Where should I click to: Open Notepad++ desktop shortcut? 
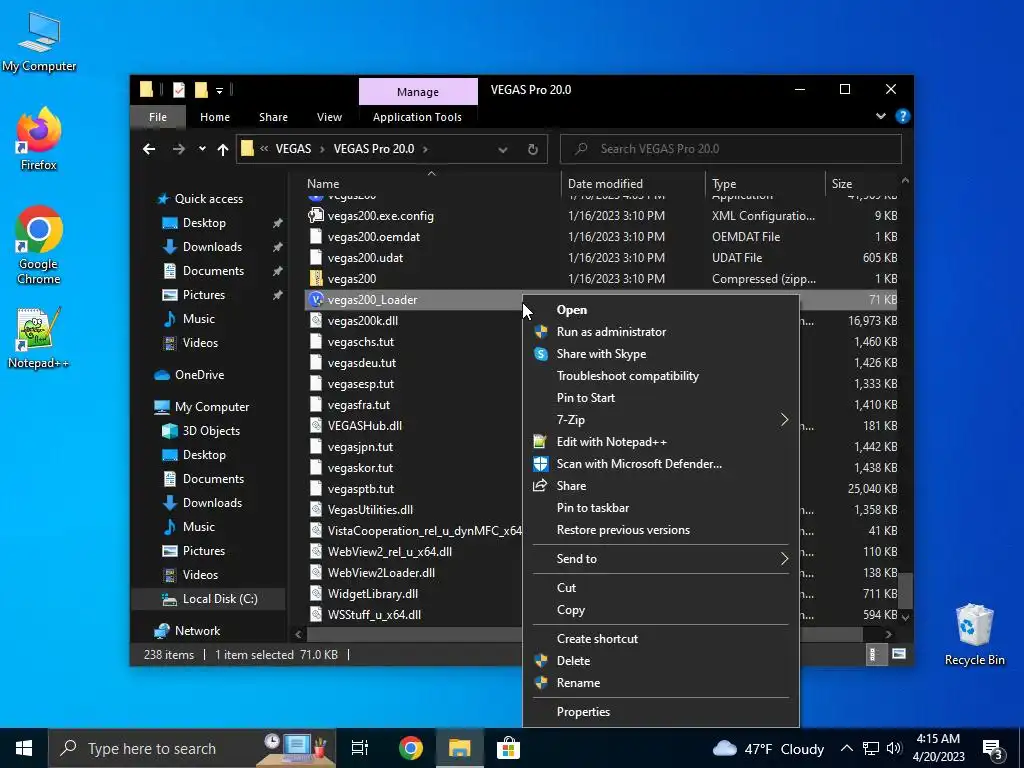pyautogui.click(x=39, y=338)
